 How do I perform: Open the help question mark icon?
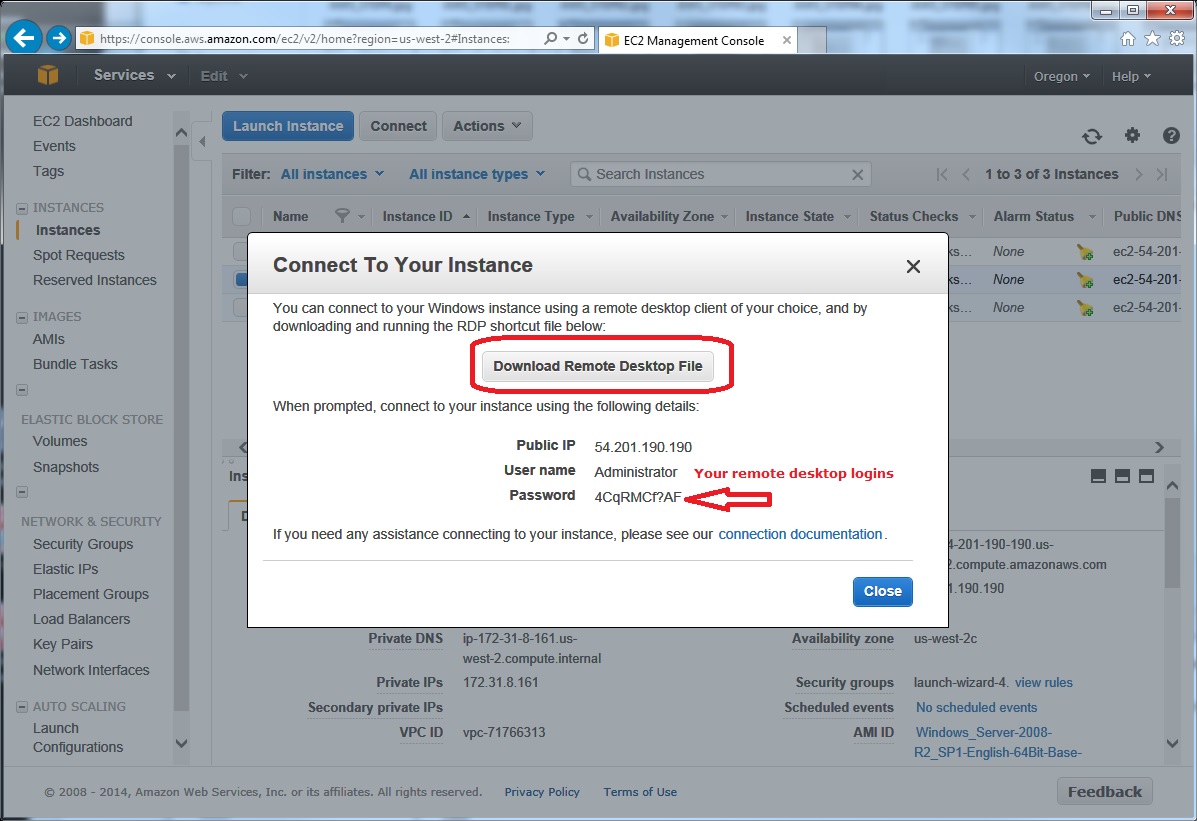[1171, 135]
